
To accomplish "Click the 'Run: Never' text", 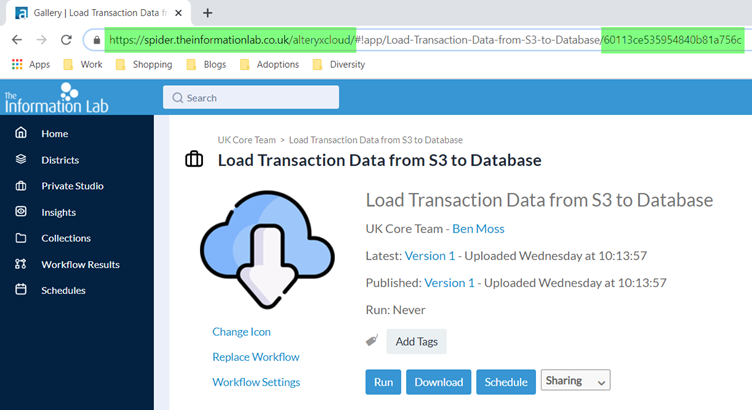I will tap(396, 310).
